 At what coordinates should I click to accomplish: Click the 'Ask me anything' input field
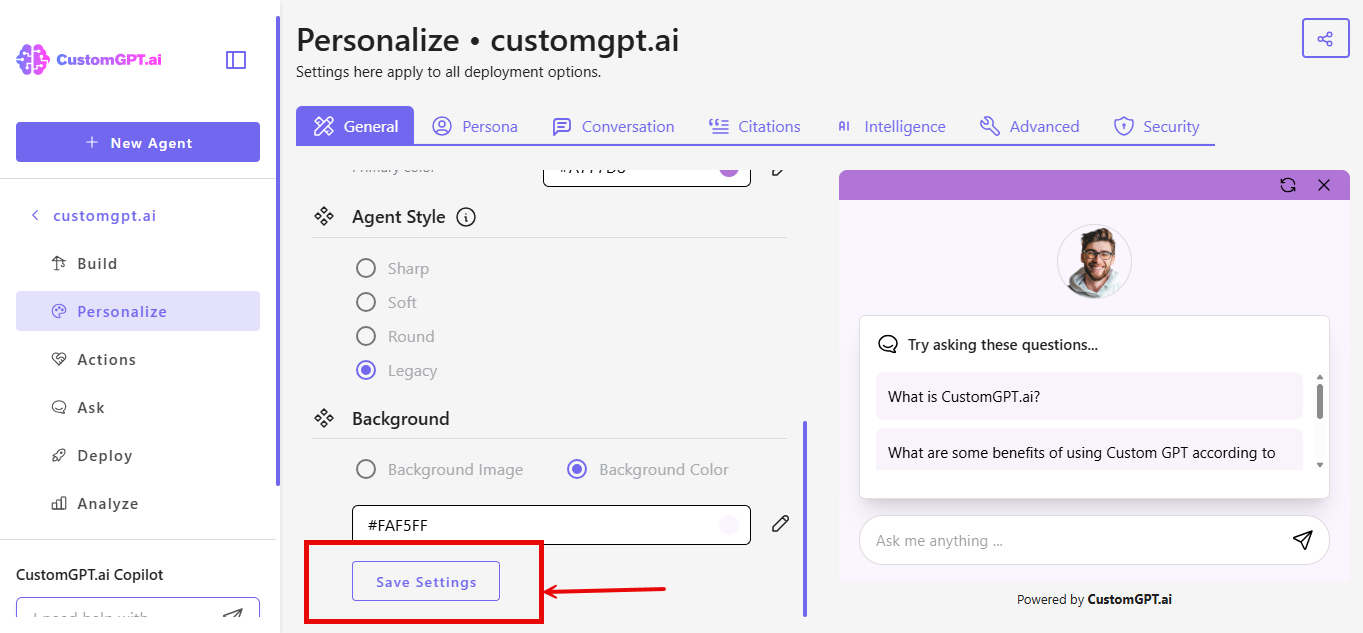coord(1050,540)
